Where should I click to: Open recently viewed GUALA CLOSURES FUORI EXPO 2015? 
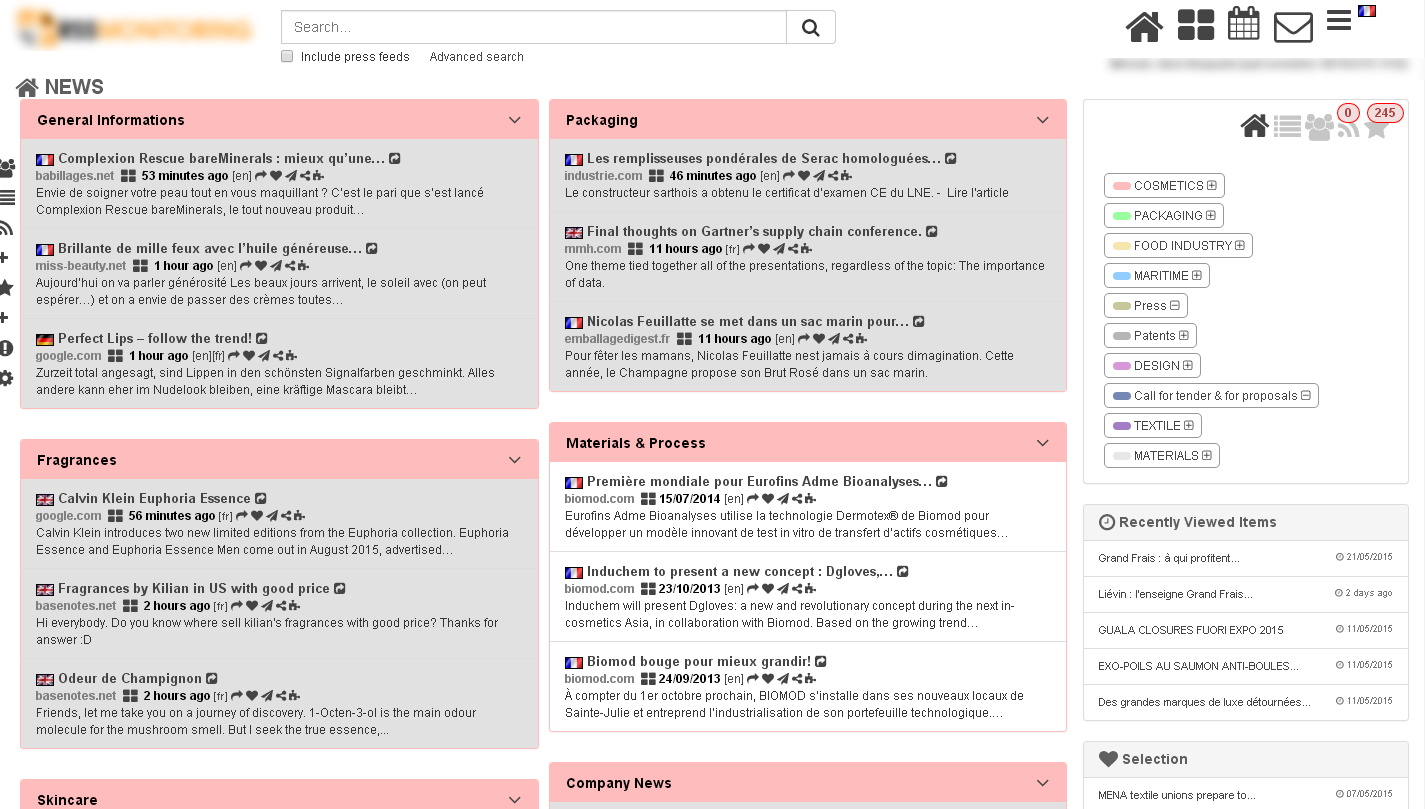[x=1190, y=630]
